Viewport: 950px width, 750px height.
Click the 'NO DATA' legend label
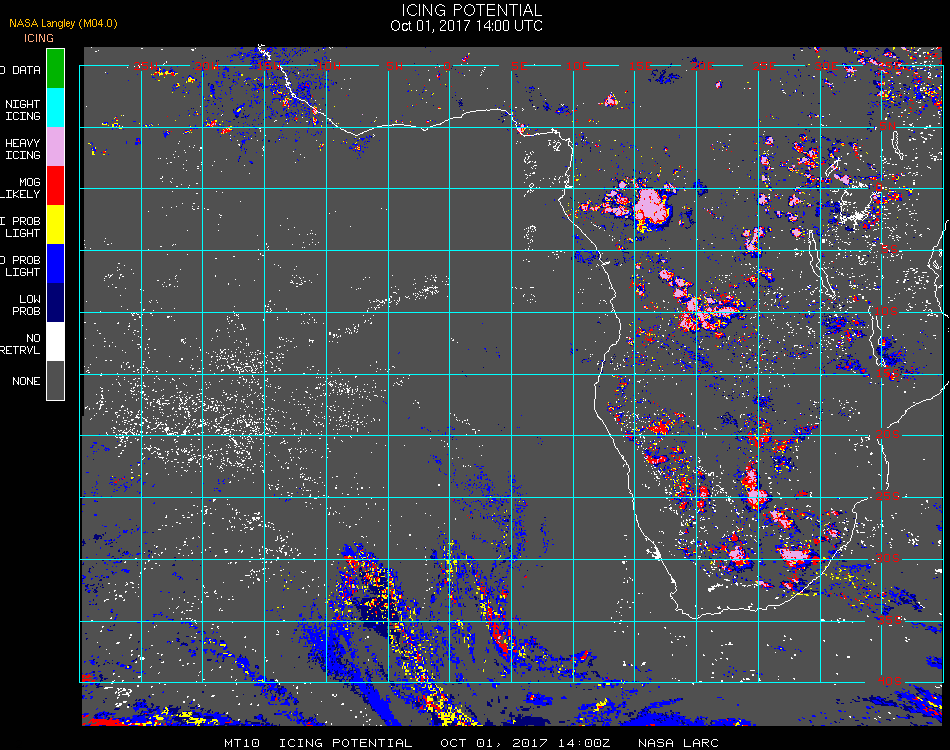21,70
